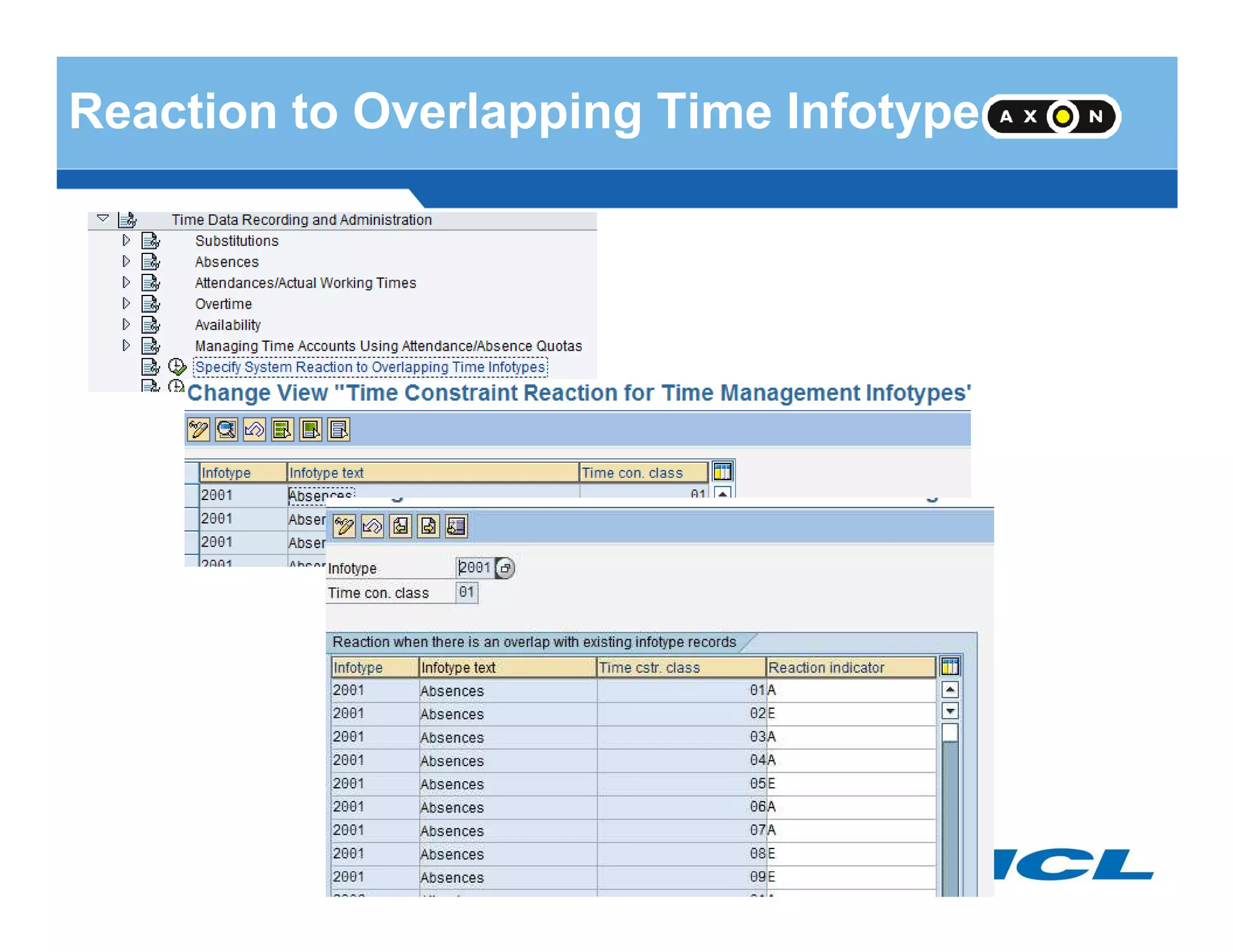Screen dimensions: 1233x952
Task: Click Infotype text column header in upper table
Action: point(433,472)
